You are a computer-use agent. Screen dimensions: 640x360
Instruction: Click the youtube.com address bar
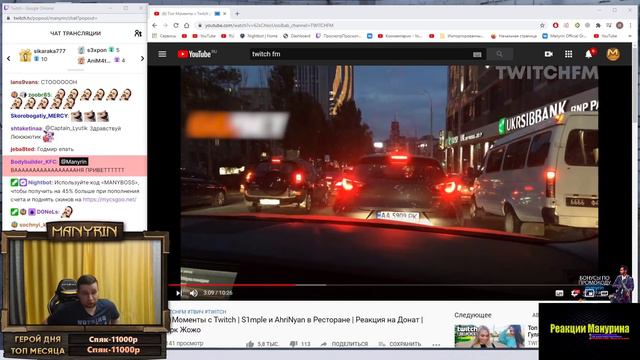pos(367,25)
